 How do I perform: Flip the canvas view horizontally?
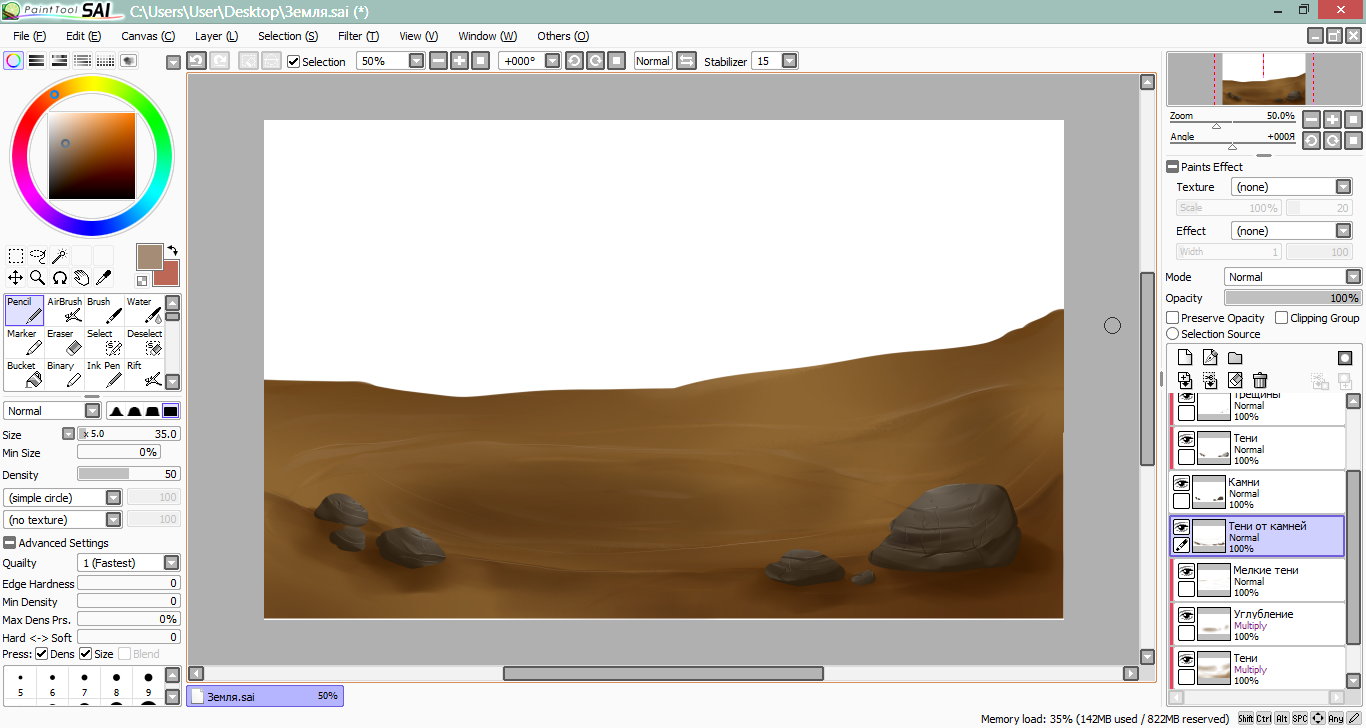click(x=686, y=61)
